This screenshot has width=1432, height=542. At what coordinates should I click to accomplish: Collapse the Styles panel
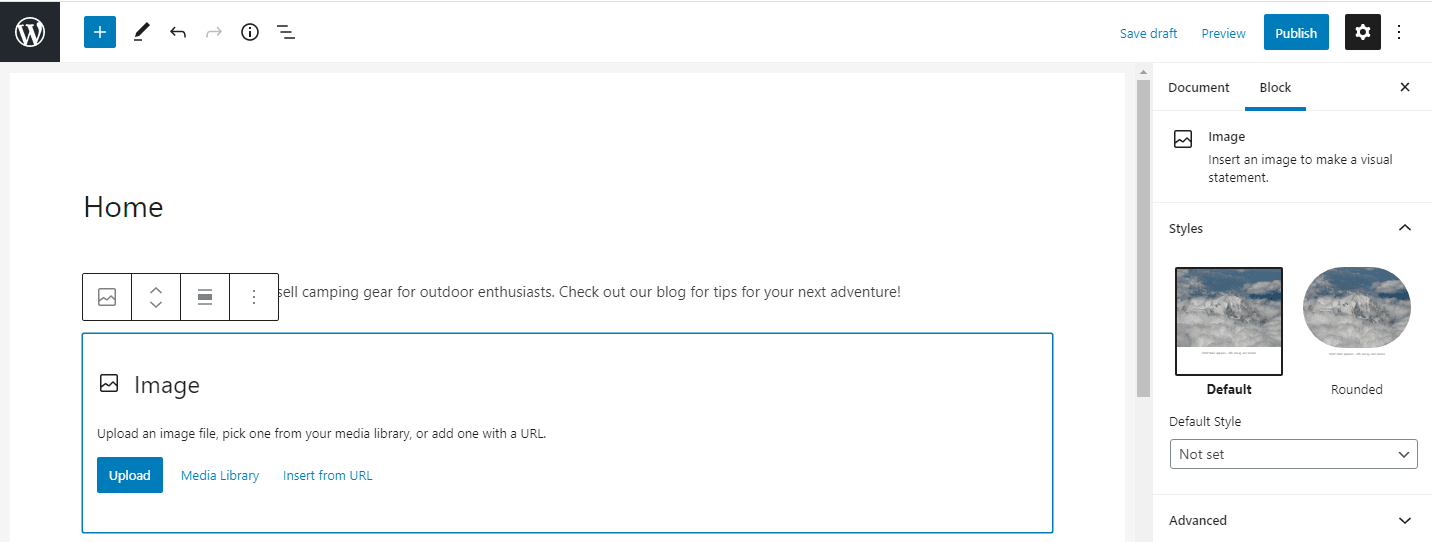coord(1405,228)
